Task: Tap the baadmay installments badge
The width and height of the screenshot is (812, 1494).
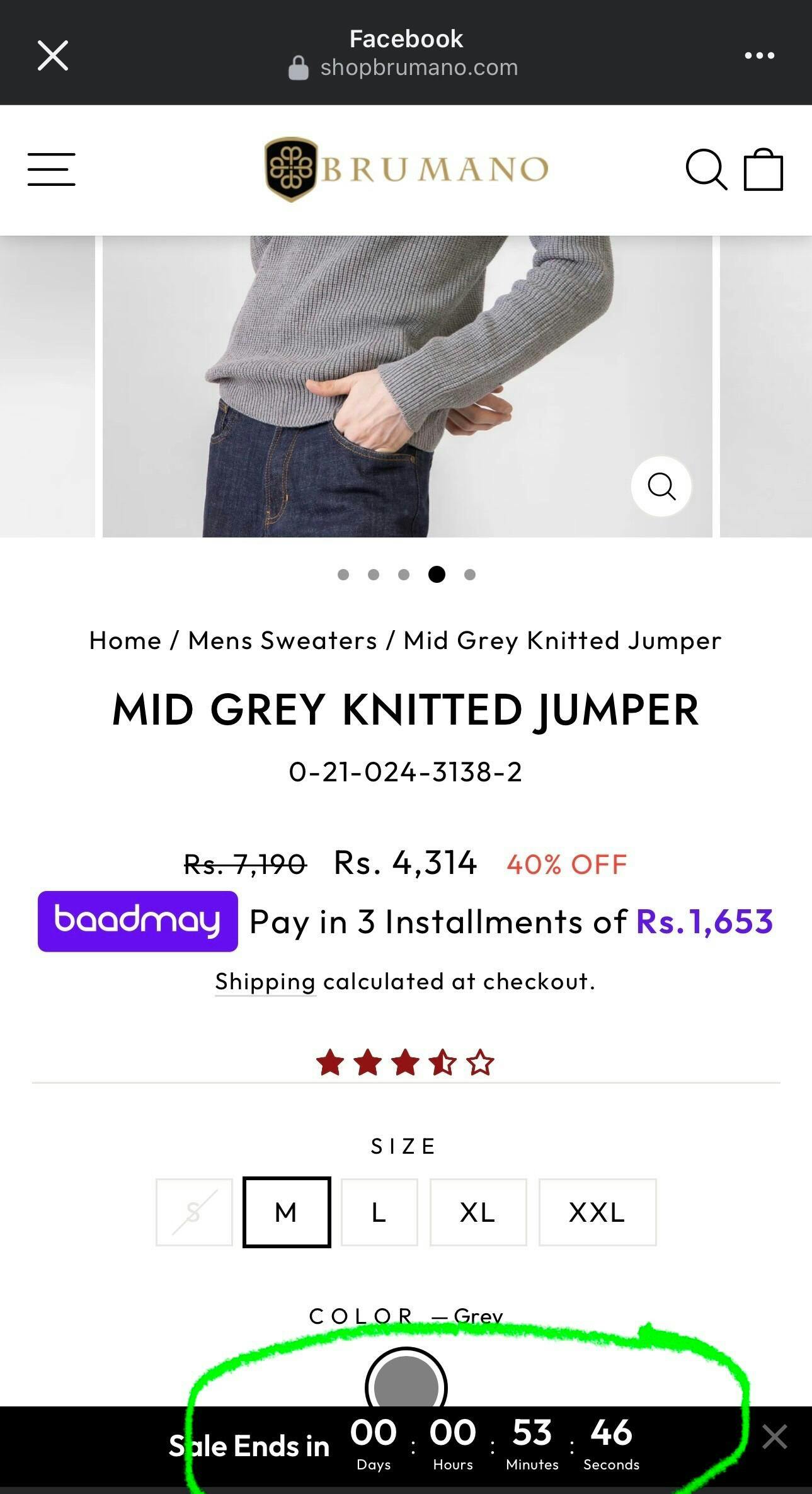Action: click(138, 921)
